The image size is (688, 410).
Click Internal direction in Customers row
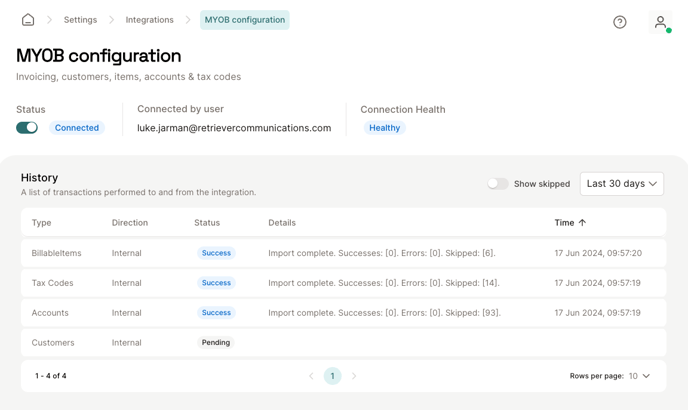tap(126, 342)
